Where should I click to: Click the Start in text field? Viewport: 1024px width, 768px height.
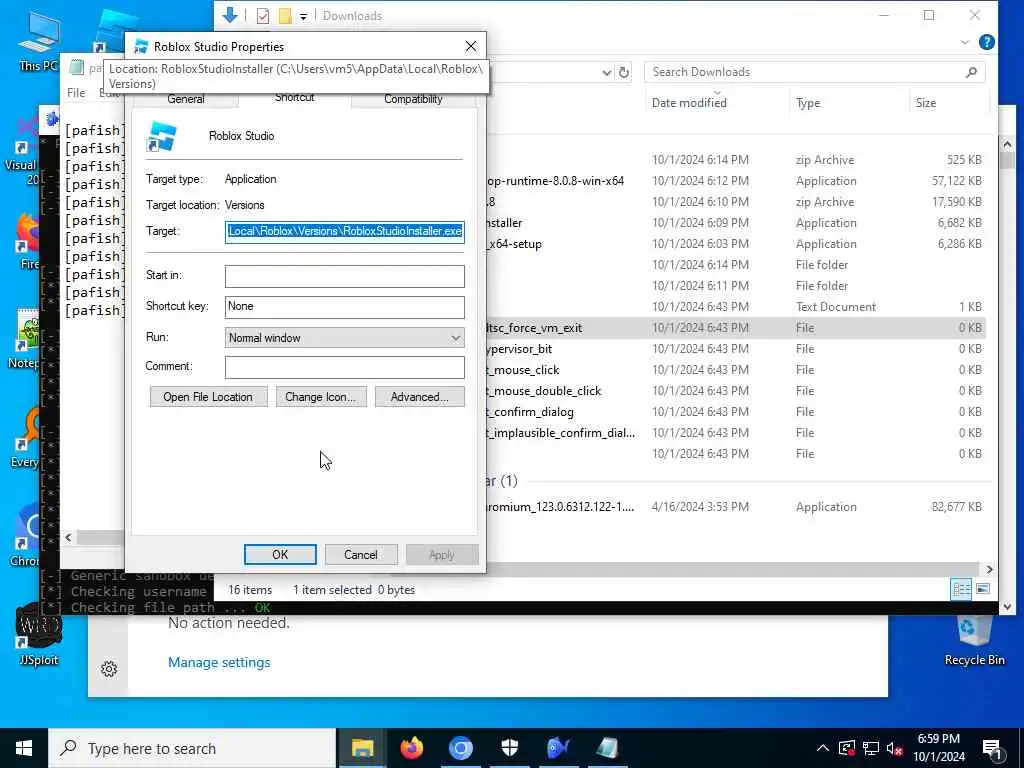[x=345, y=276]
